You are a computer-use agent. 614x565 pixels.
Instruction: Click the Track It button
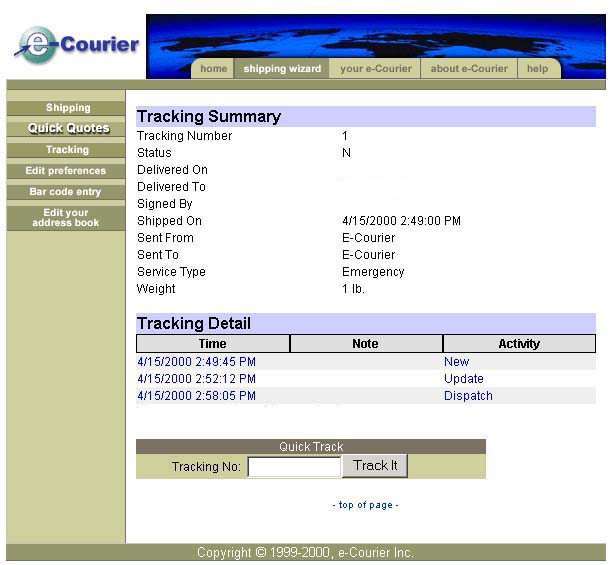pyautogui.click(x=375, y=466)
